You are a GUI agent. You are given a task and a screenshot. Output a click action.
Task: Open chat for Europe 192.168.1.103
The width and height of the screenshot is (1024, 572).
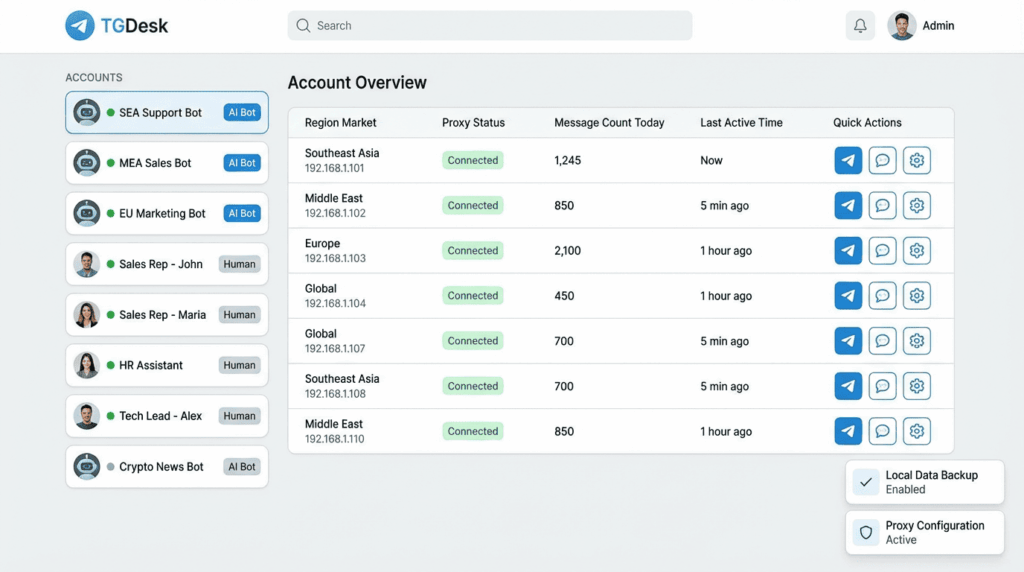pyautogui.click(x=882, y=250)
